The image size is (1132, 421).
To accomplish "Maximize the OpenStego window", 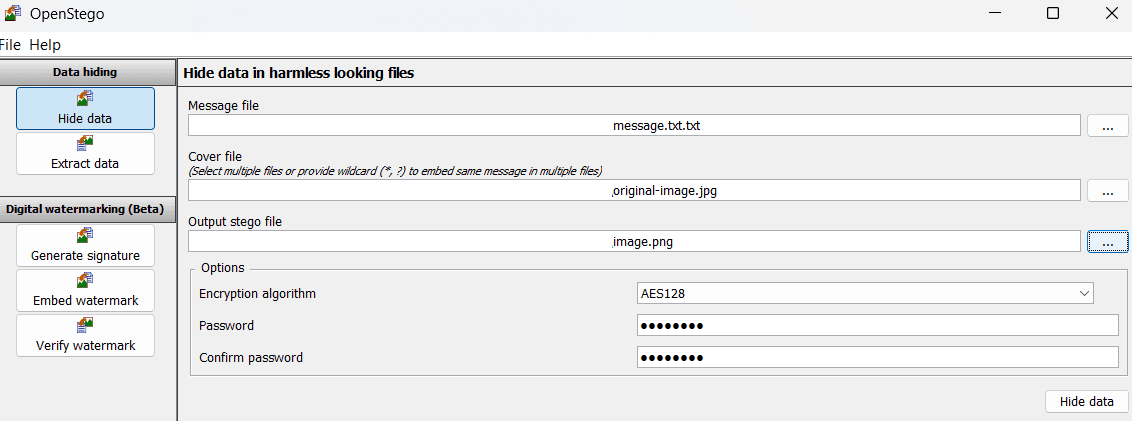I will pos(1053,13).
